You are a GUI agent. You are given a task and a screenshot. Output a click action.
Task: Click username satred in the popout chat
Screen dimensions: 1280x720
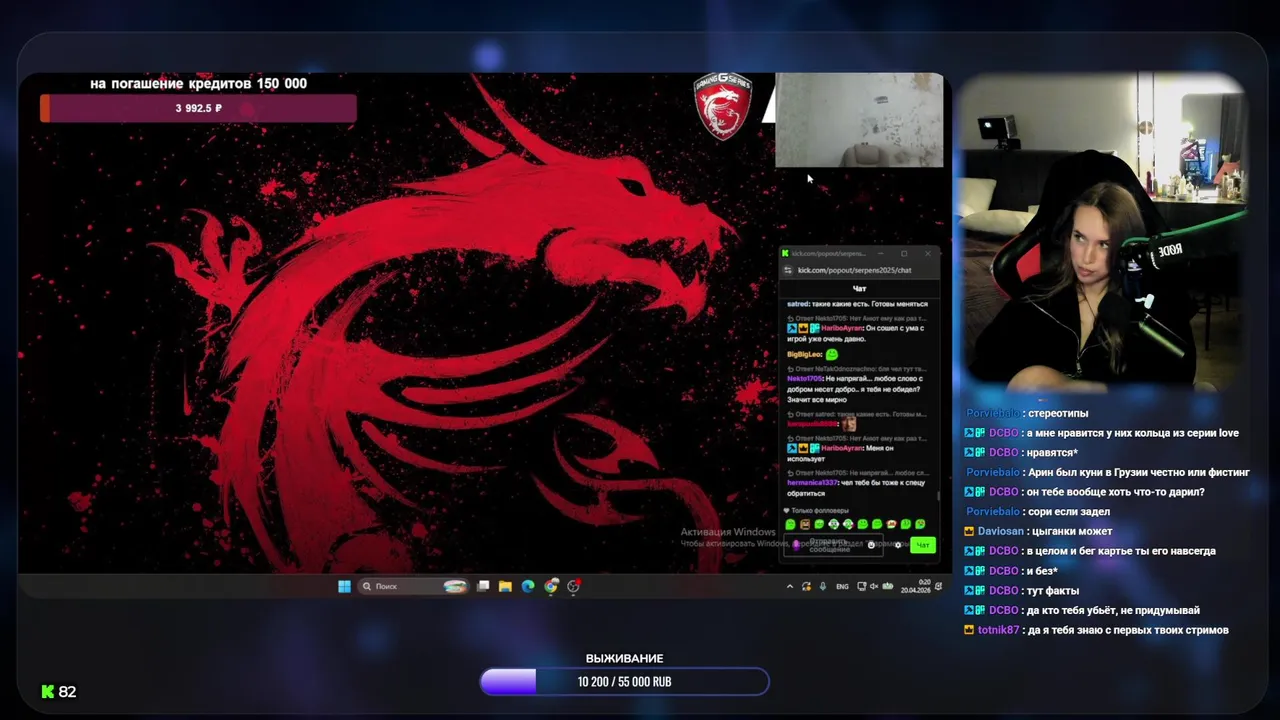tap(797, 304)
